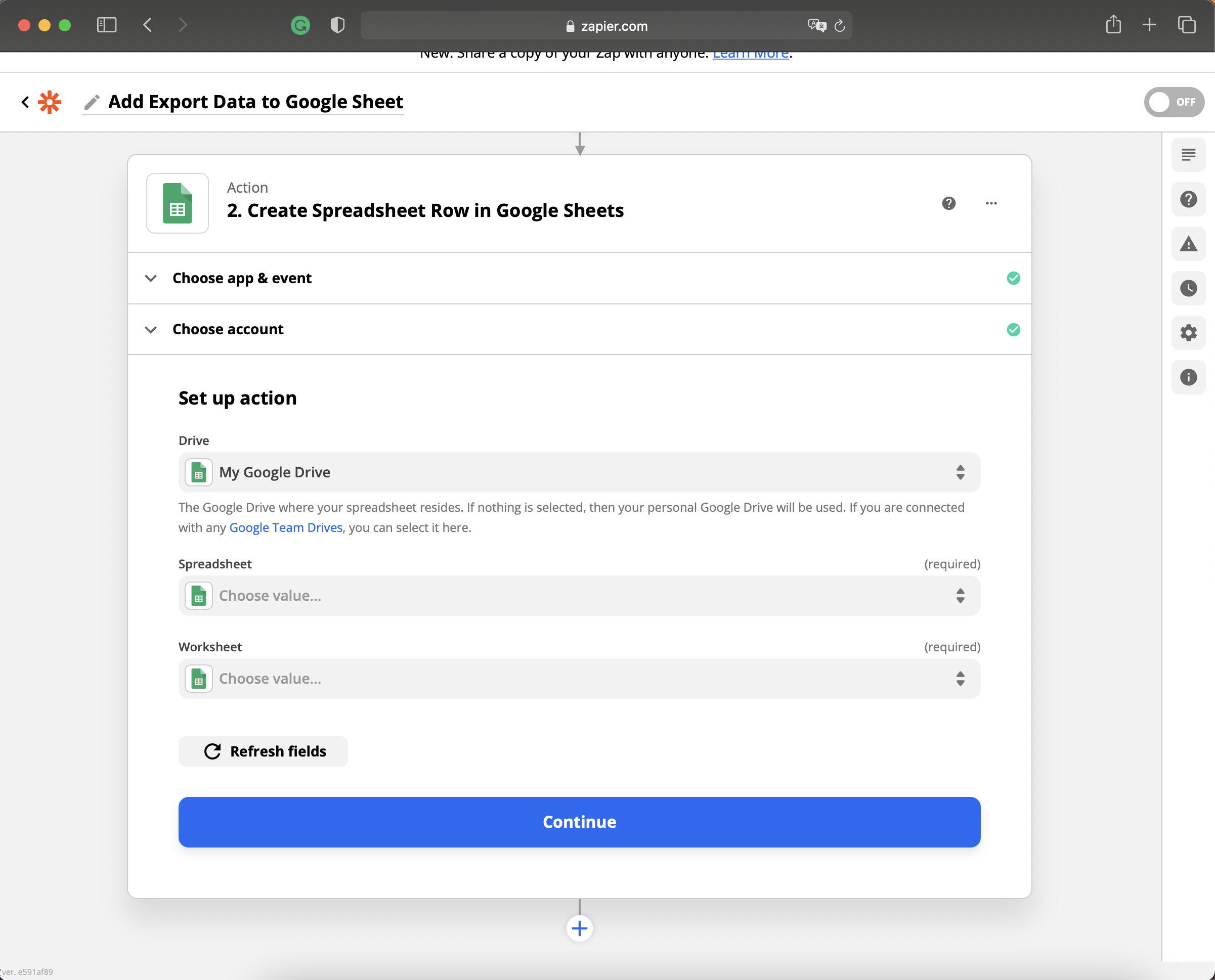This screenshot has height=980, width=1215.
Task: Open the step three-dots options menu
Action: pyautogui.click(x=991, y=203)
